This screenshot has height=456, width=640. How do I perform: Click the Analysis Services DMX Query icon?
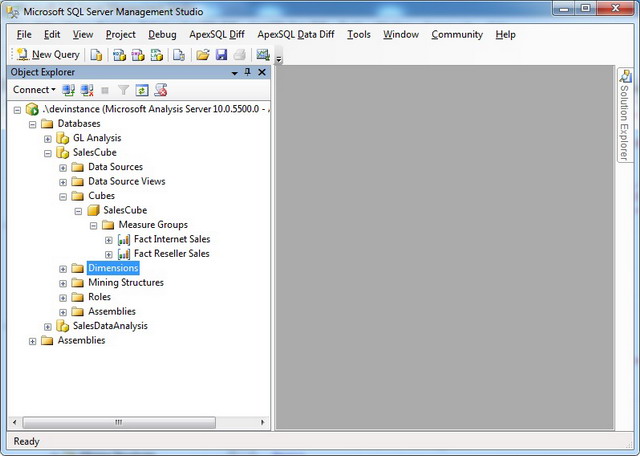138,54
